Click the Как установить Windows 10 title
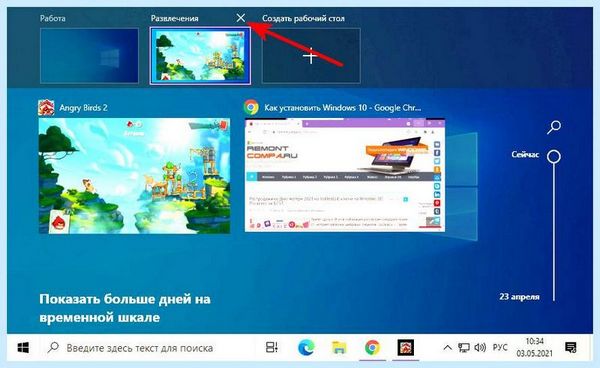Viewport: 600px width, 368px height. click(x=342, y=108)
